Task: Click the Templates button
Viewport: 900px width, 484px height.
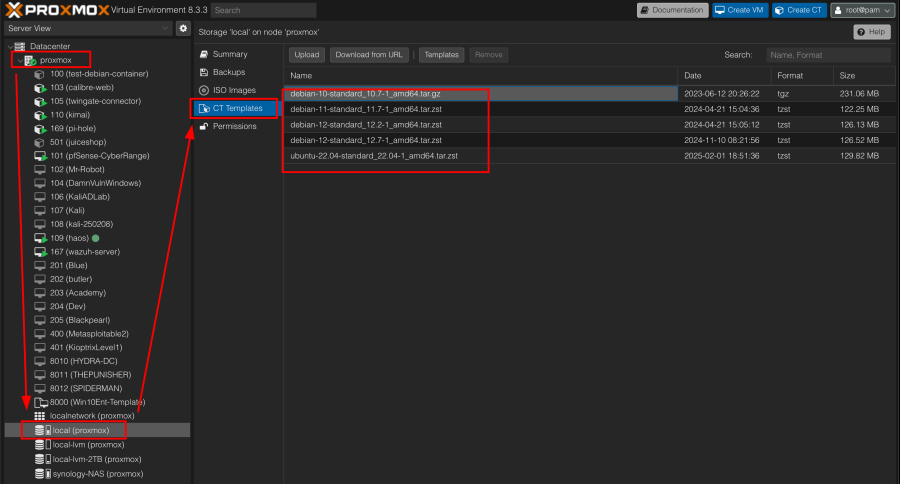Action: (441, 55)
